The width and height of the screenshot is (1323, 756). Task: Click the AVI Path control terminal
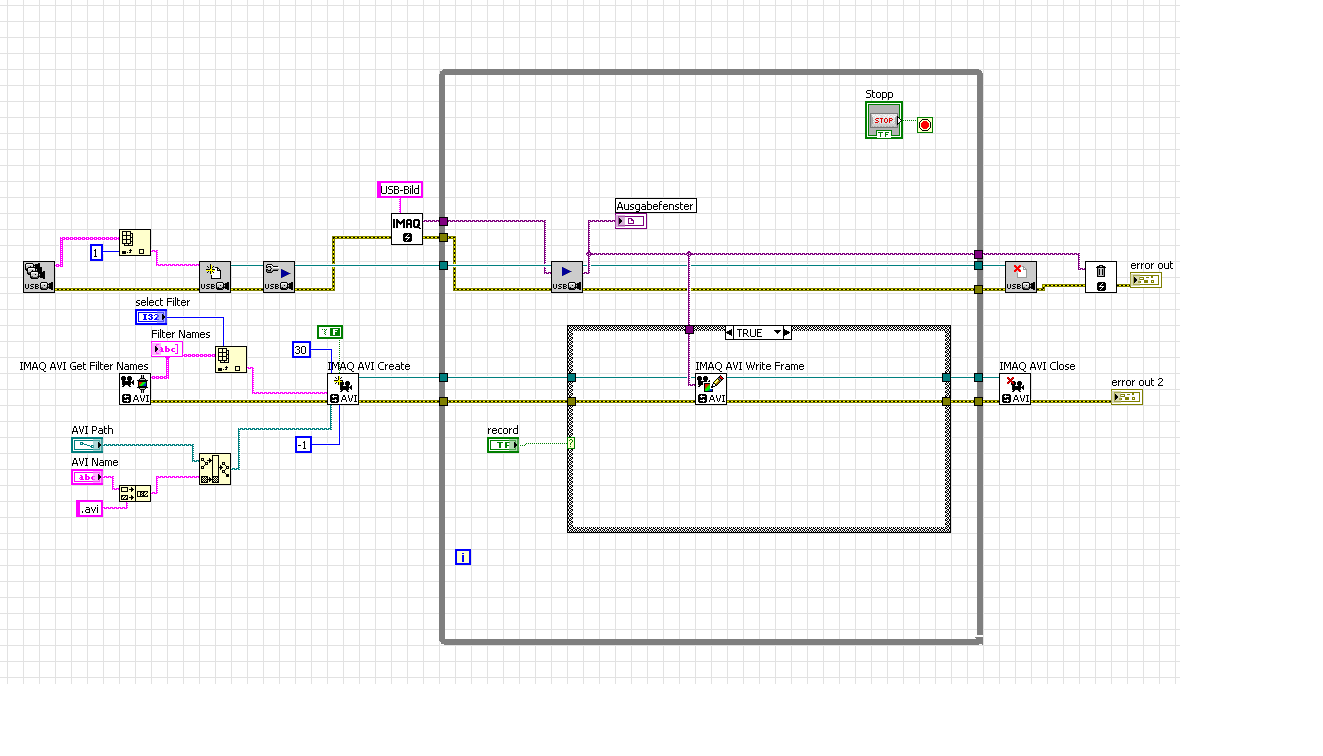point(87,445)
